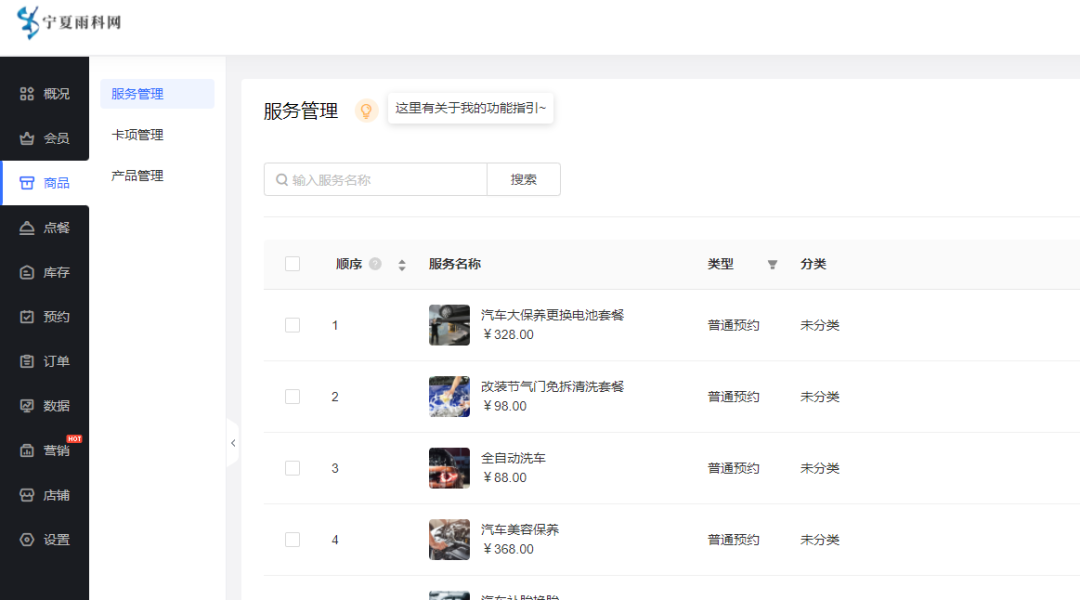The width and height of the screenshot is (1080, 600).
Task: Open thumbnail of 全自动洗车
Action: point(449,468)
